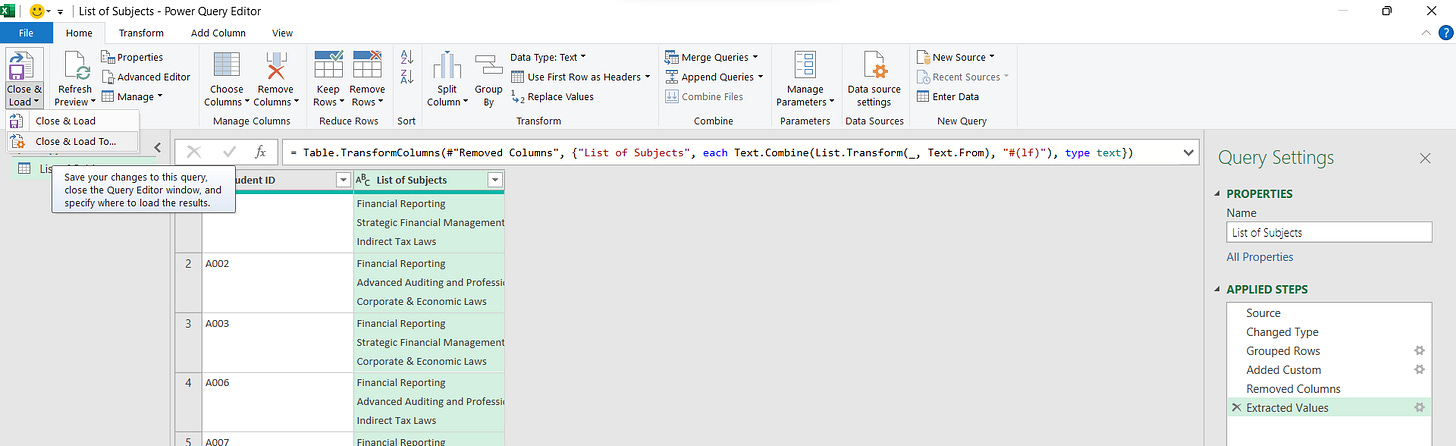The width and height of the screenshot is (1456, 446).
Task: Open Use First Row as Headers dropdown
Action: pyautogui.click(x=580, y=77)
